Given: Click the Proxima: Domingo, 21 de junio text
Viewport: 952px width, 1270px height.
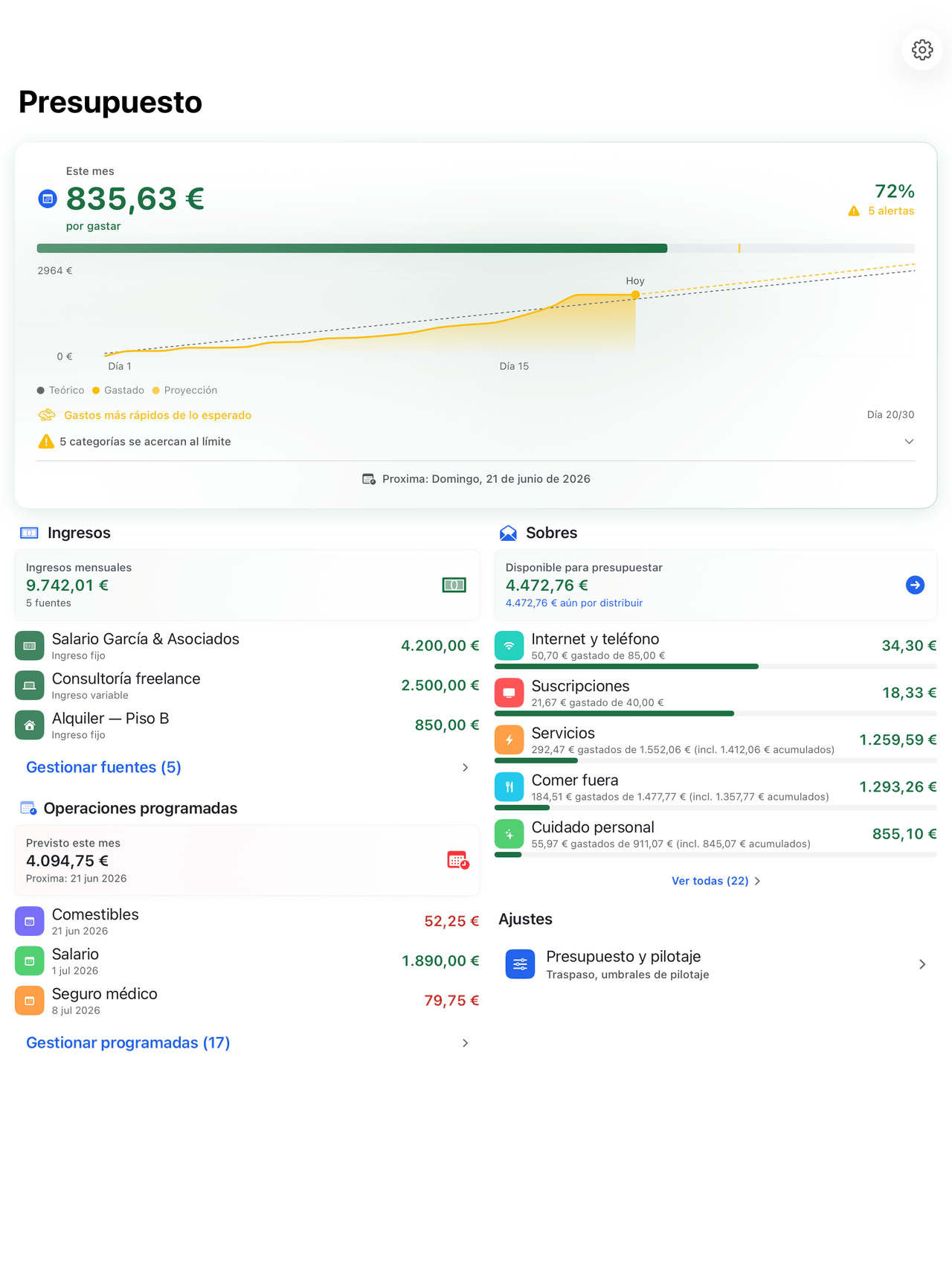Looking at the screenshot, I should click(x=486, y=479).
